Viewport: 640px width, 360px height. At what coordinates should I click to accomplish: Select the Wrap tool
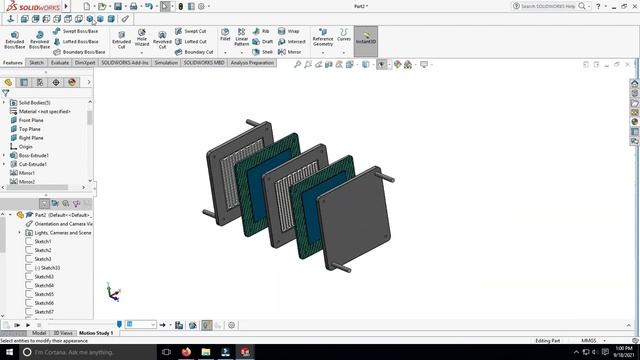[289, 31]
